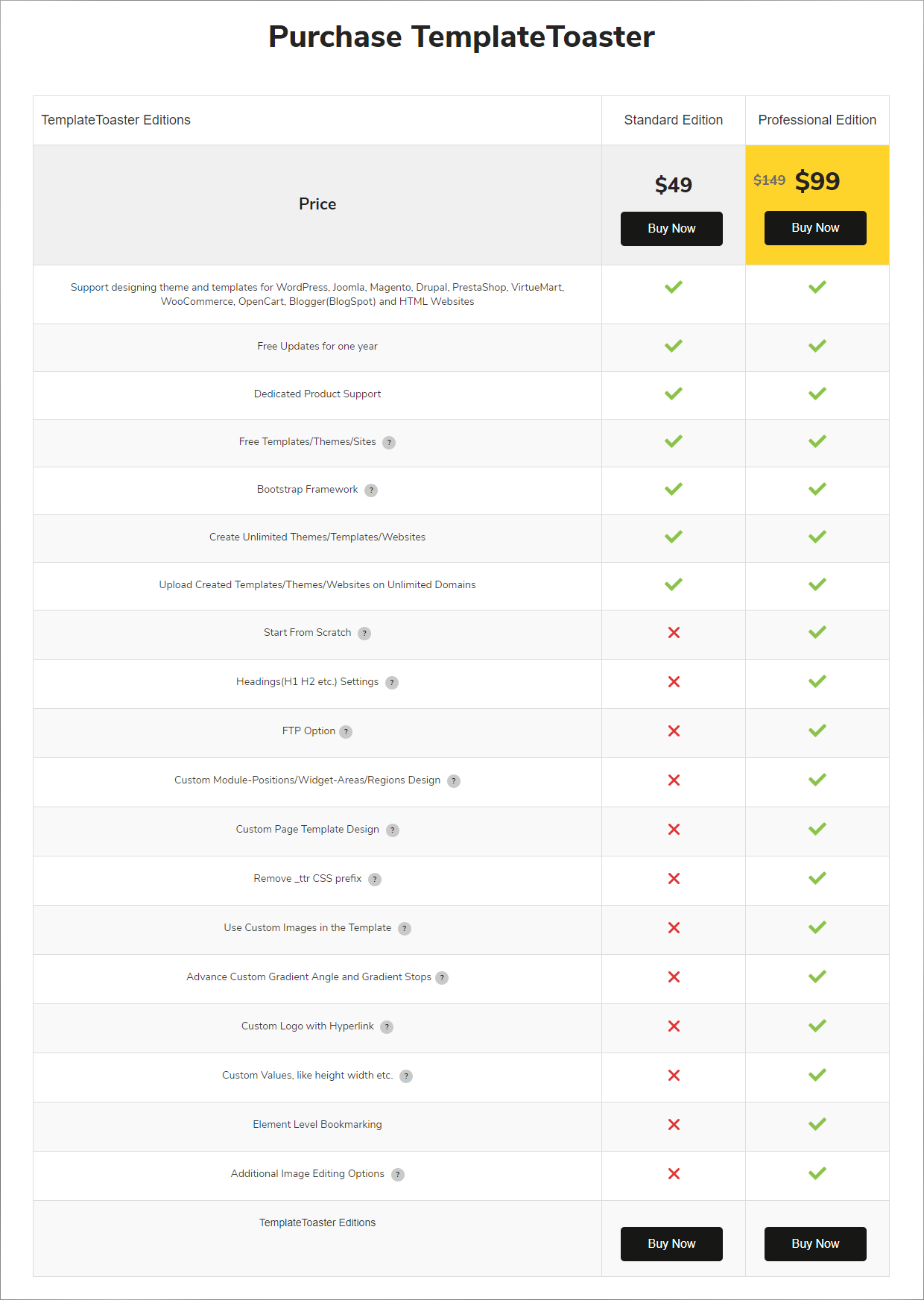Click help icon for Custom Page Template Design
924x1300 pixels.
(393, 830)
